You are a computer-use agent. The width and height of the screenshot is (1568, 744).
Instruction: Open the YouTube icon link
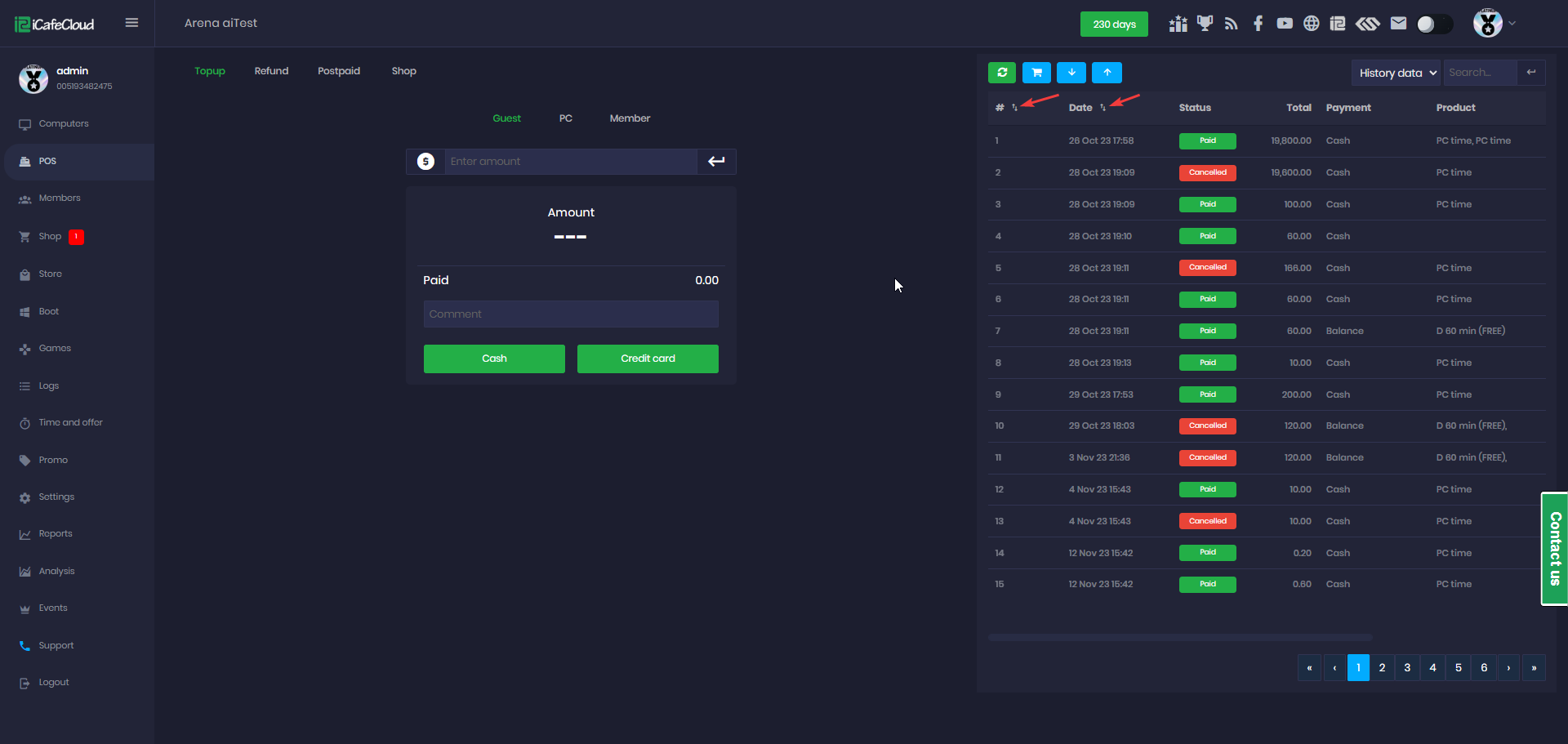(x=1285, y=24)
